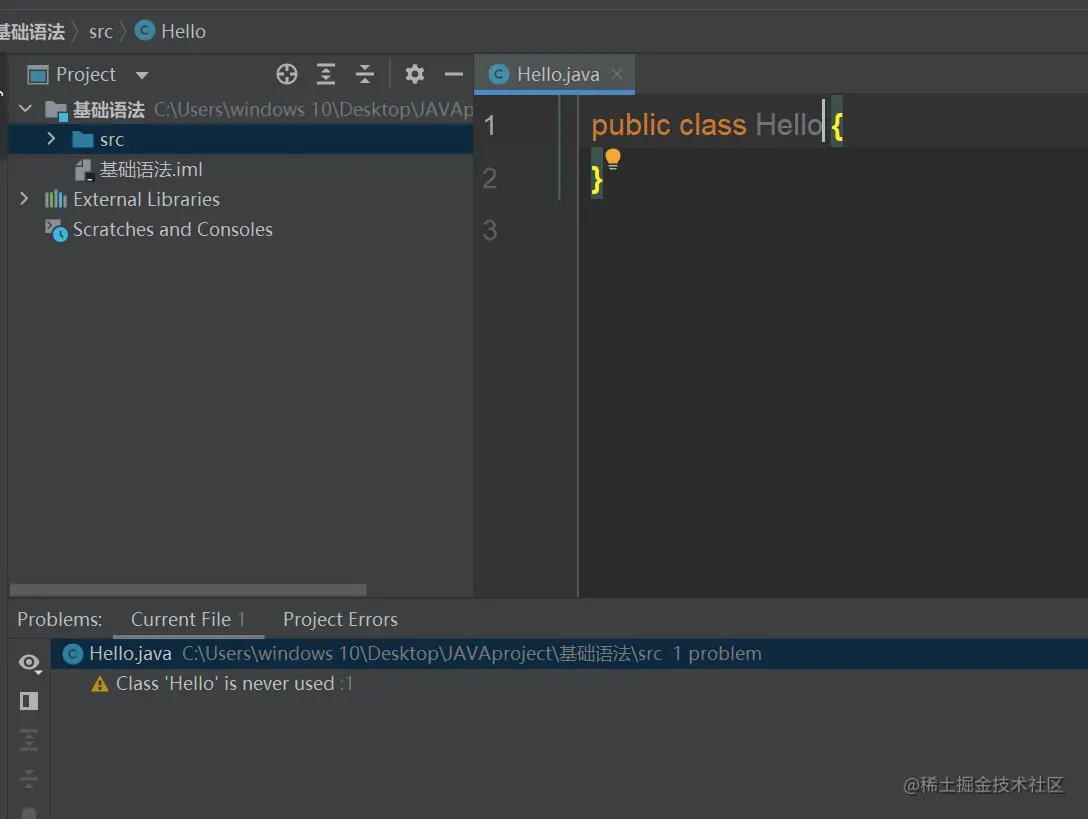Click the warning triangle icon
This screenshot has height=819, width=1088.
tap(100, 684)
